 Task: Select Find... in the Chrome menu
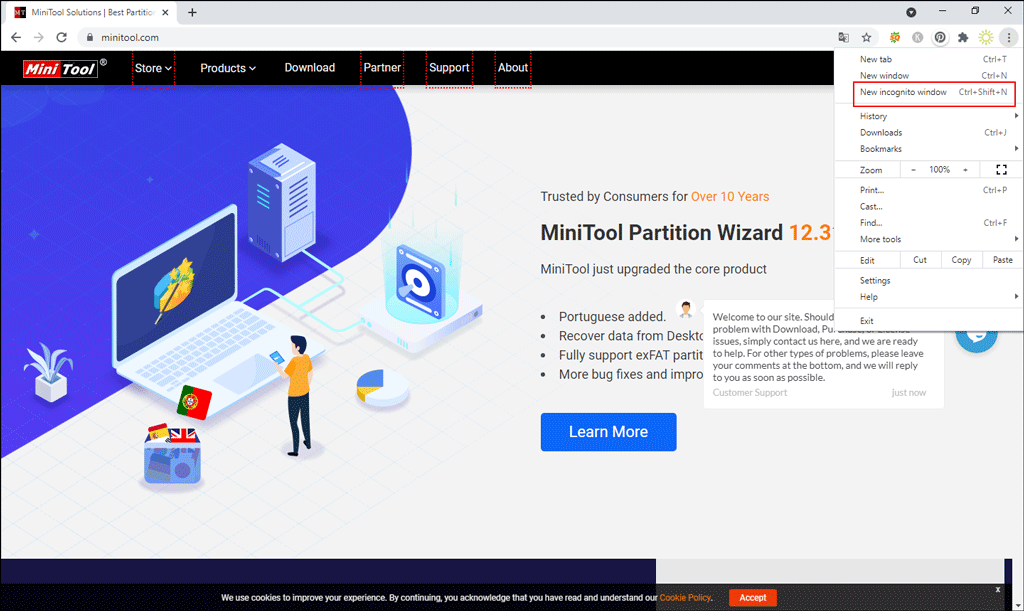click(x=929, y=223)
